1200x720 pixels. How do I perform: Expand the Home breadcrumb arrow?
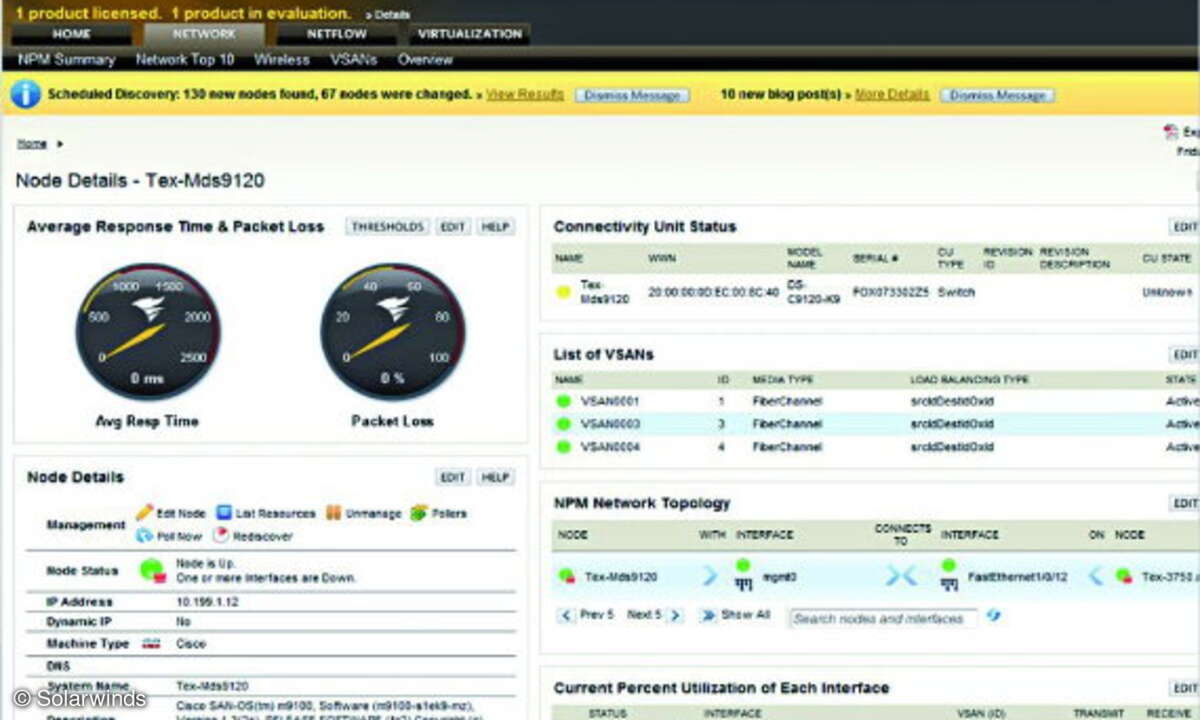60,144
